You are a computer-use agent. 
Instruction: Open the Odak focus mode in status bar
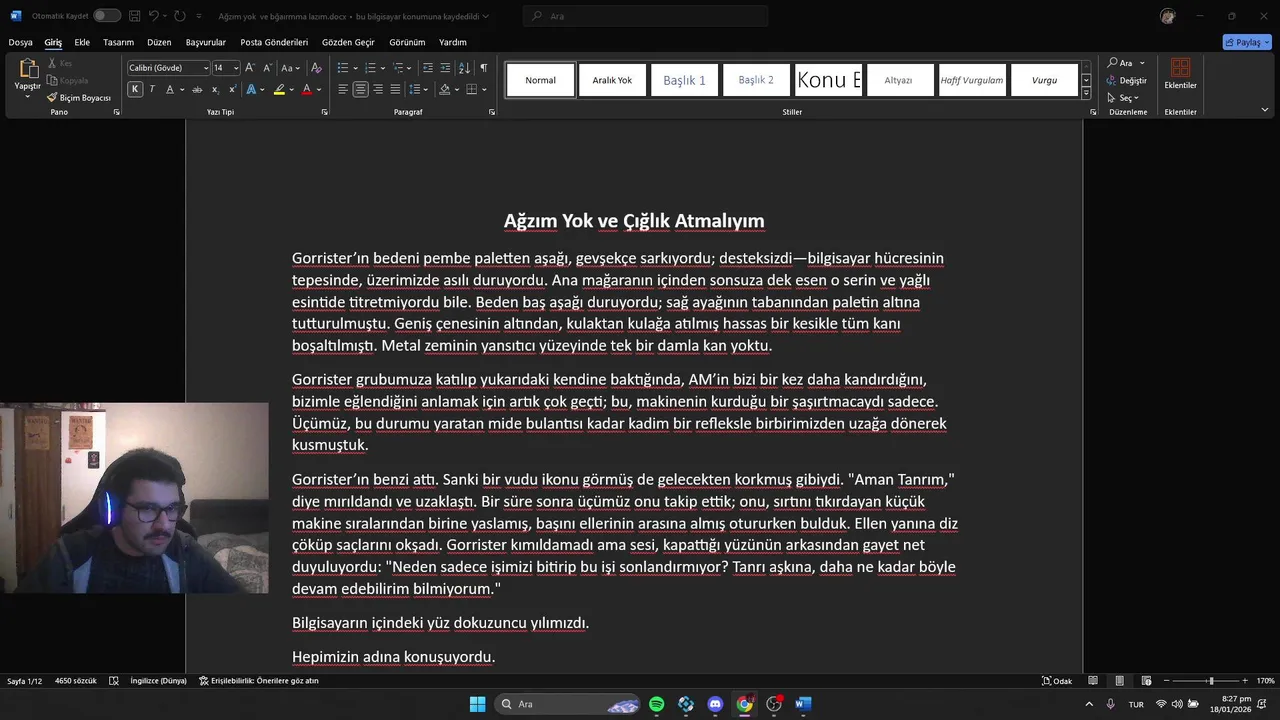point(1057,681)
